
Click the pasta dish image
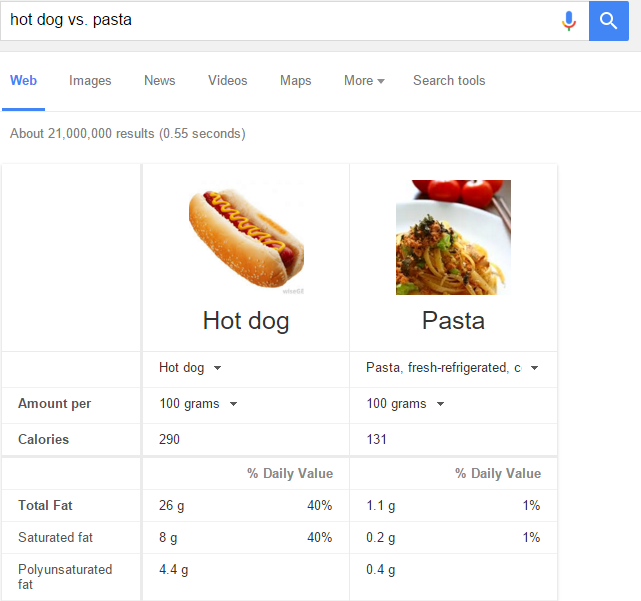tap(453, 238)
